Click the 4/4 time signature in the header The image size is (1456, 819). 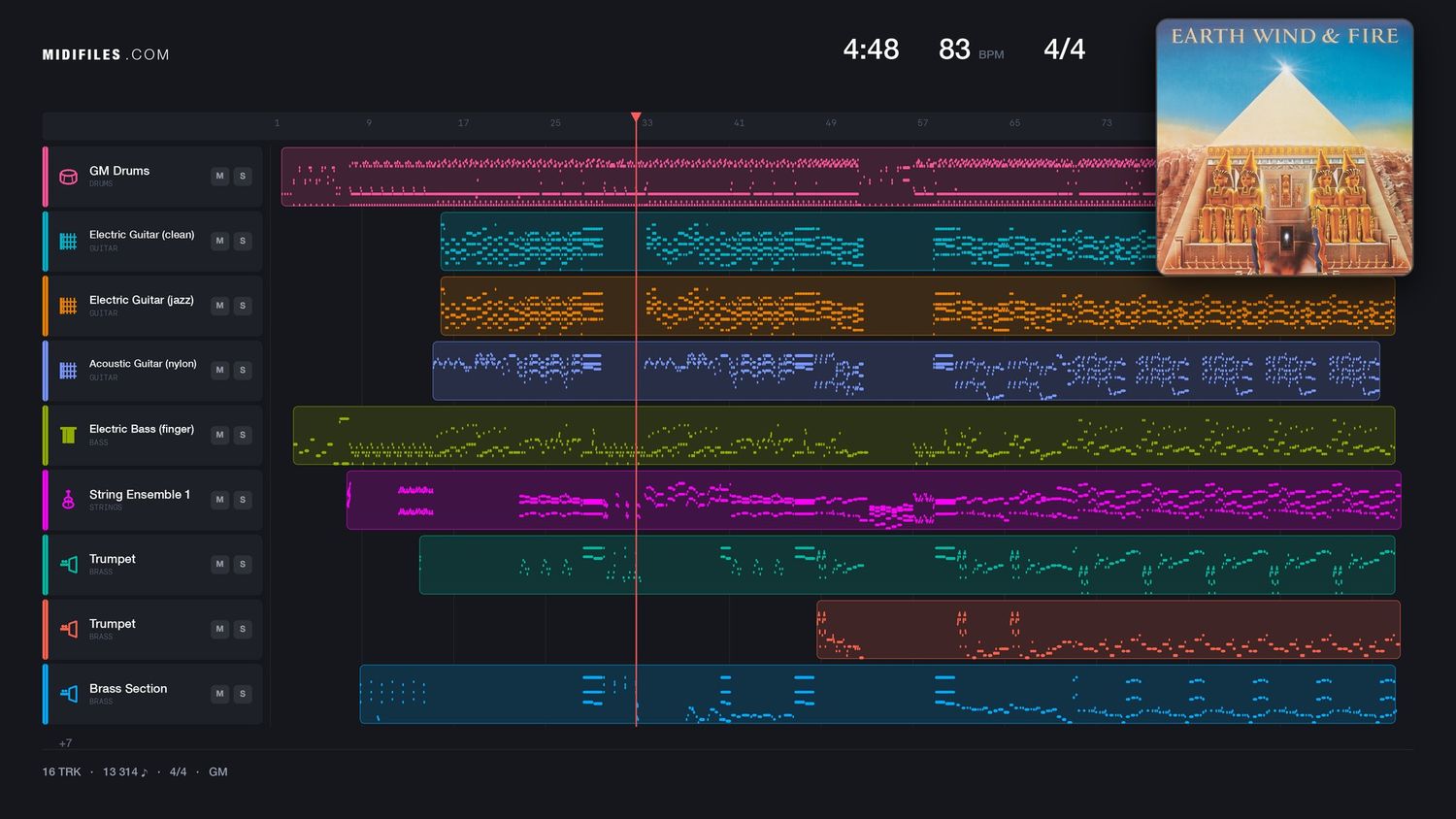click(1064, 49)
